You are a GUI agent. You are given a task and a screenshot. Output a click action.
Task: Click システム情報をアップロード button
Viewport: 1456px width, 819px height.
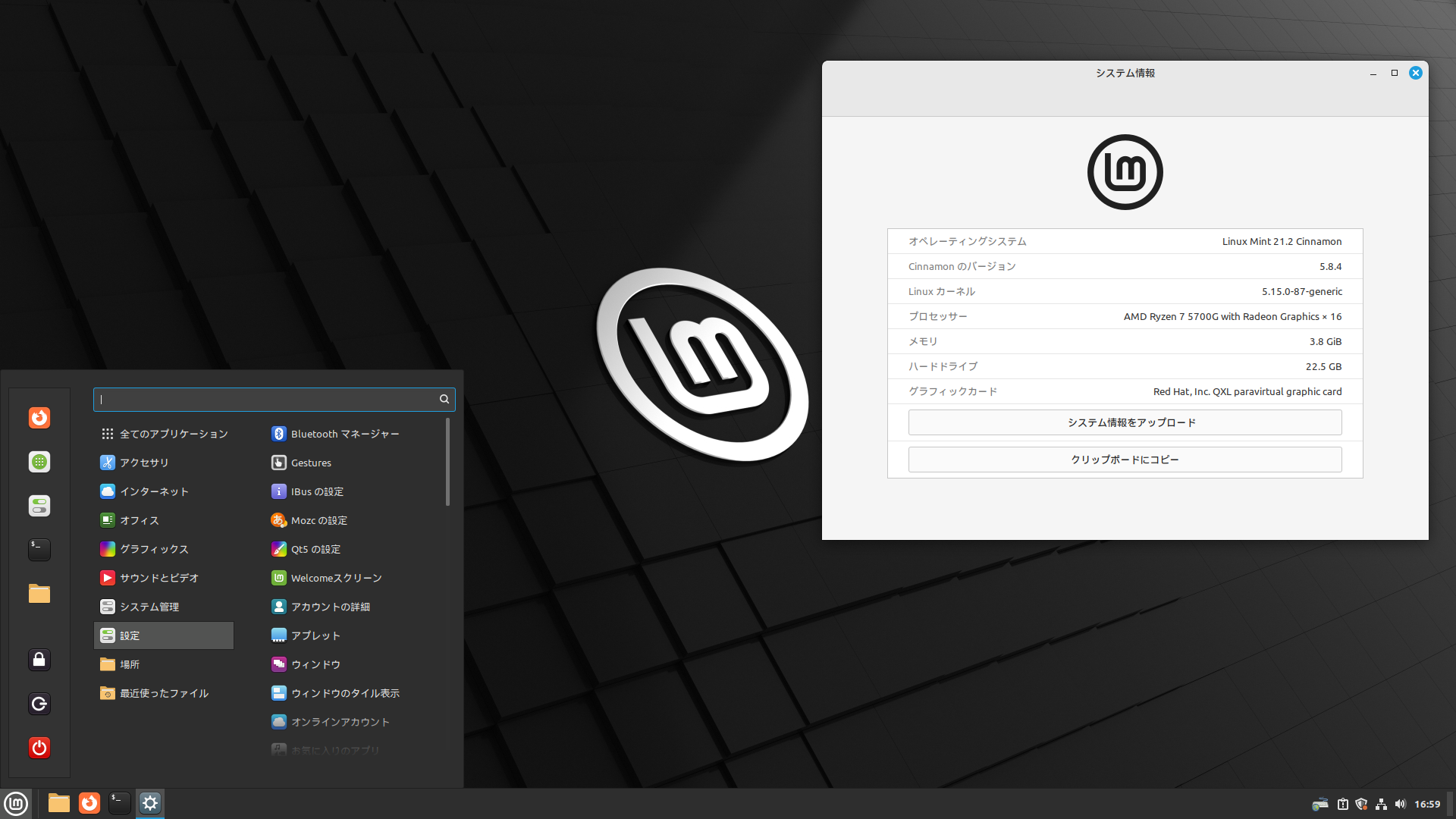pyautogui.click(x=1125, y=422)
